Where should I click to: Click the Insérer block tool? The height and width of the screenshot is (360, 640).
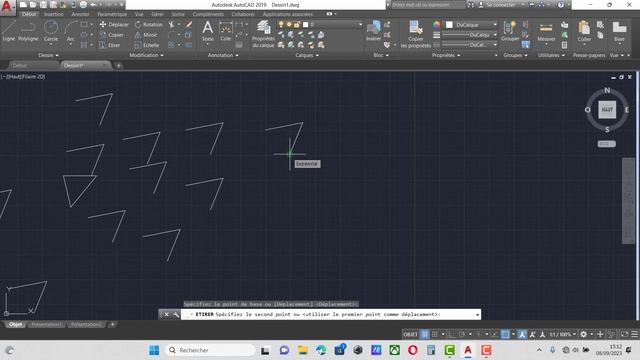point(373,31)
